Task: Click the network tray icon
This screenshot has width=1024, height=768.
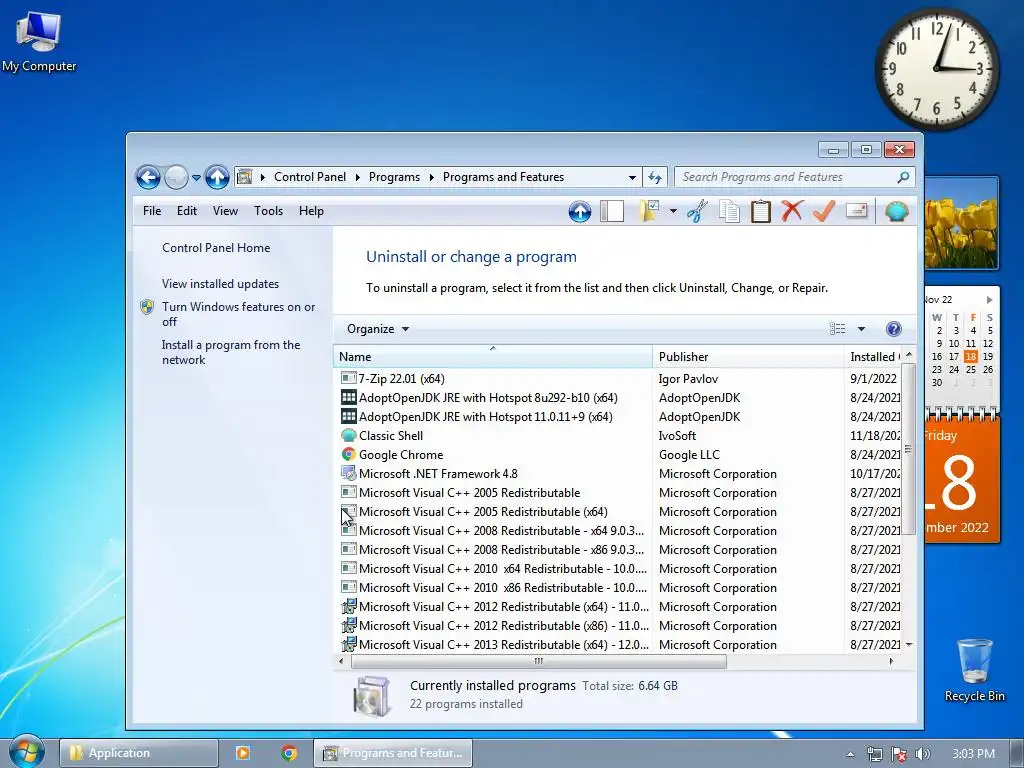Action: coord(874,754)
